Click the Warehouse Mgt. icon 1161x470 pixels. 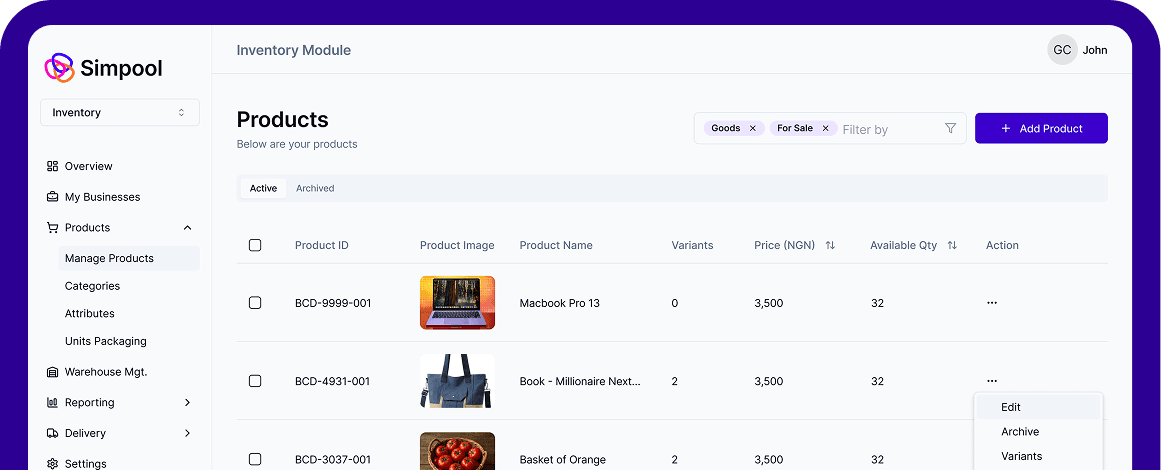pos(52,372)
